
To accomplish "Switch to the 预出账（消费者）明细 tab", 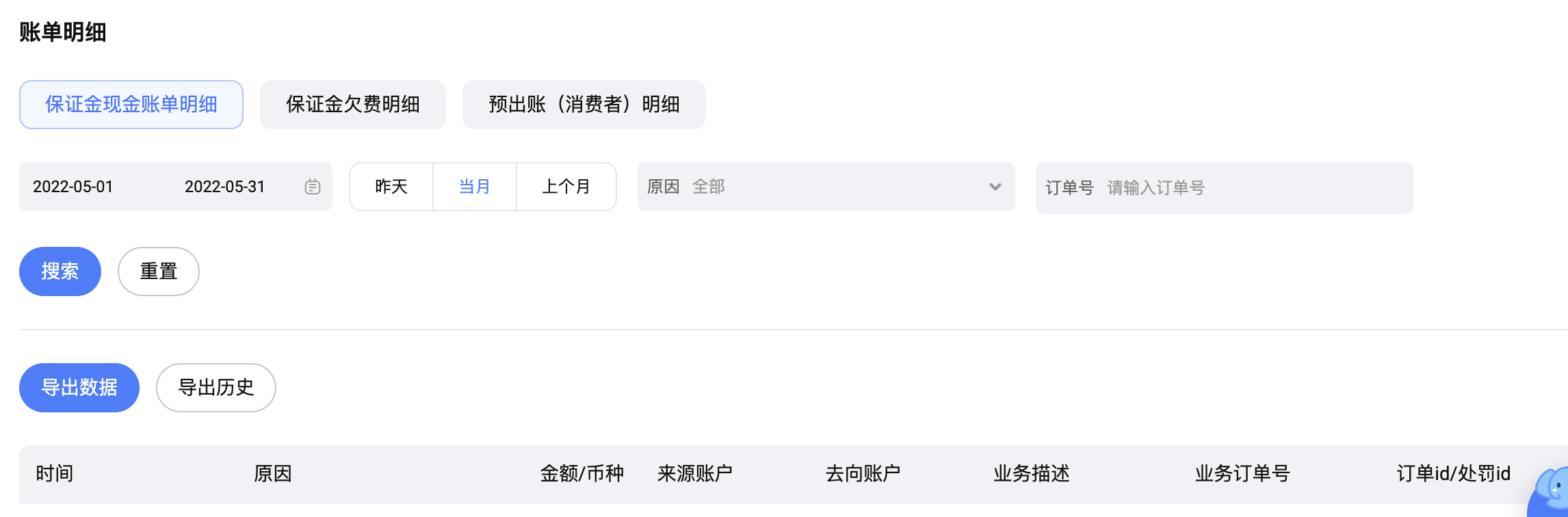I will [x=584, y=104].
